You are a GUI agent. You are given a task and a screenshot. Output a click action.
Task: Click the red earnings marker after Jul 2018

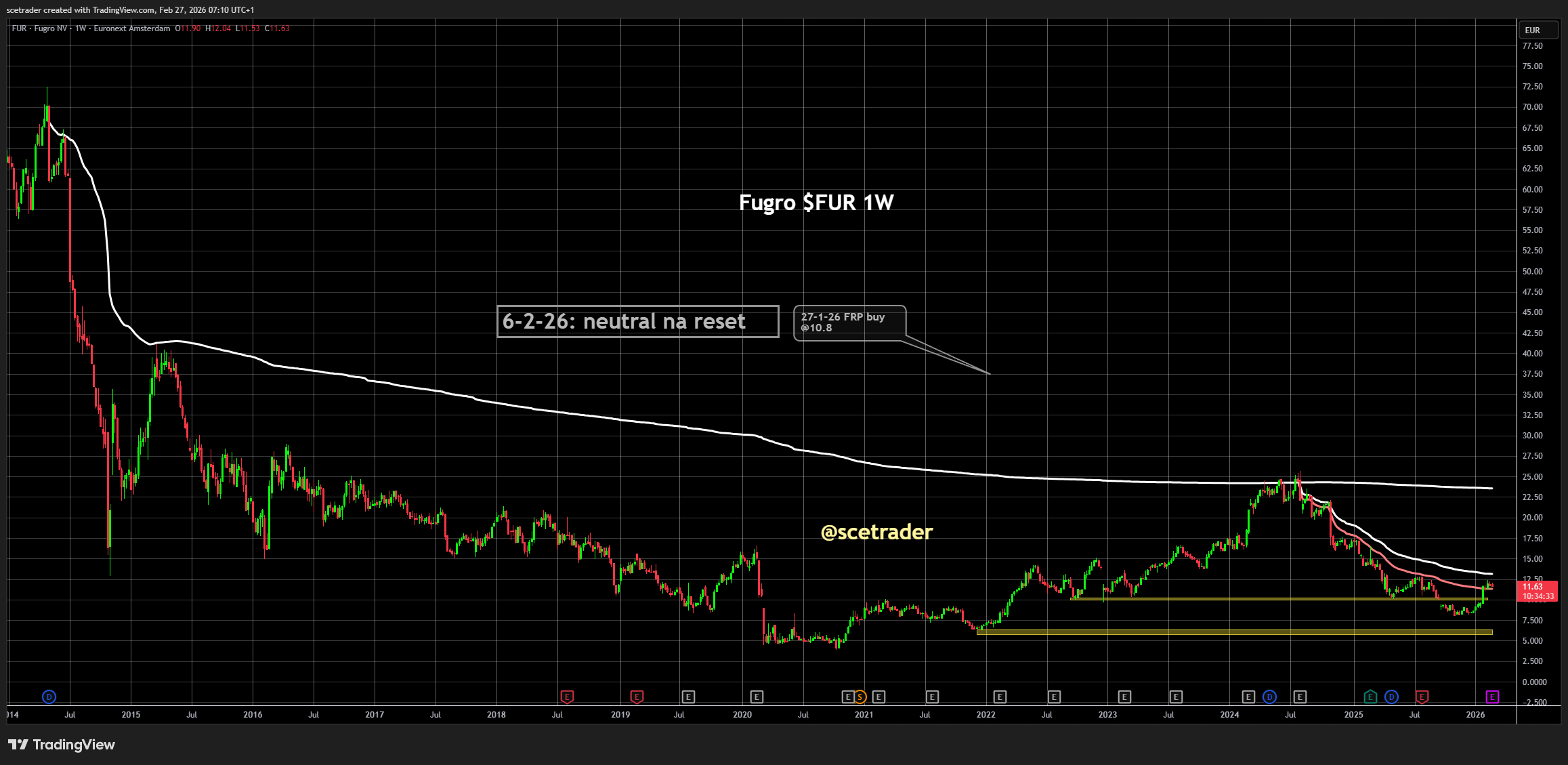pyautogui.click(x=567, y=697)
